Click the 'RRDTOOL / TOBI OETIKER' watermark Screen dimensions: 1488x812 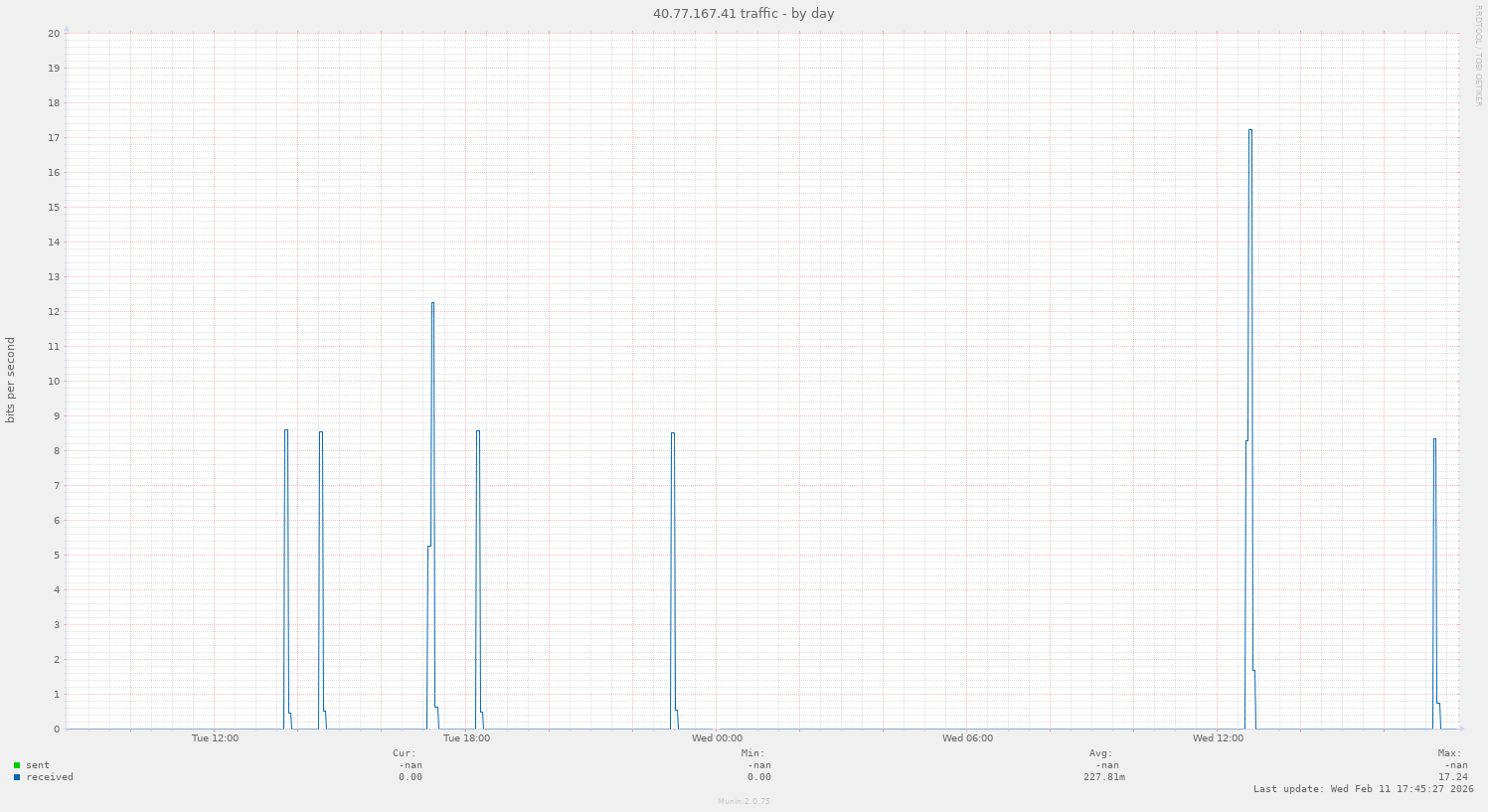(1478, 56)
